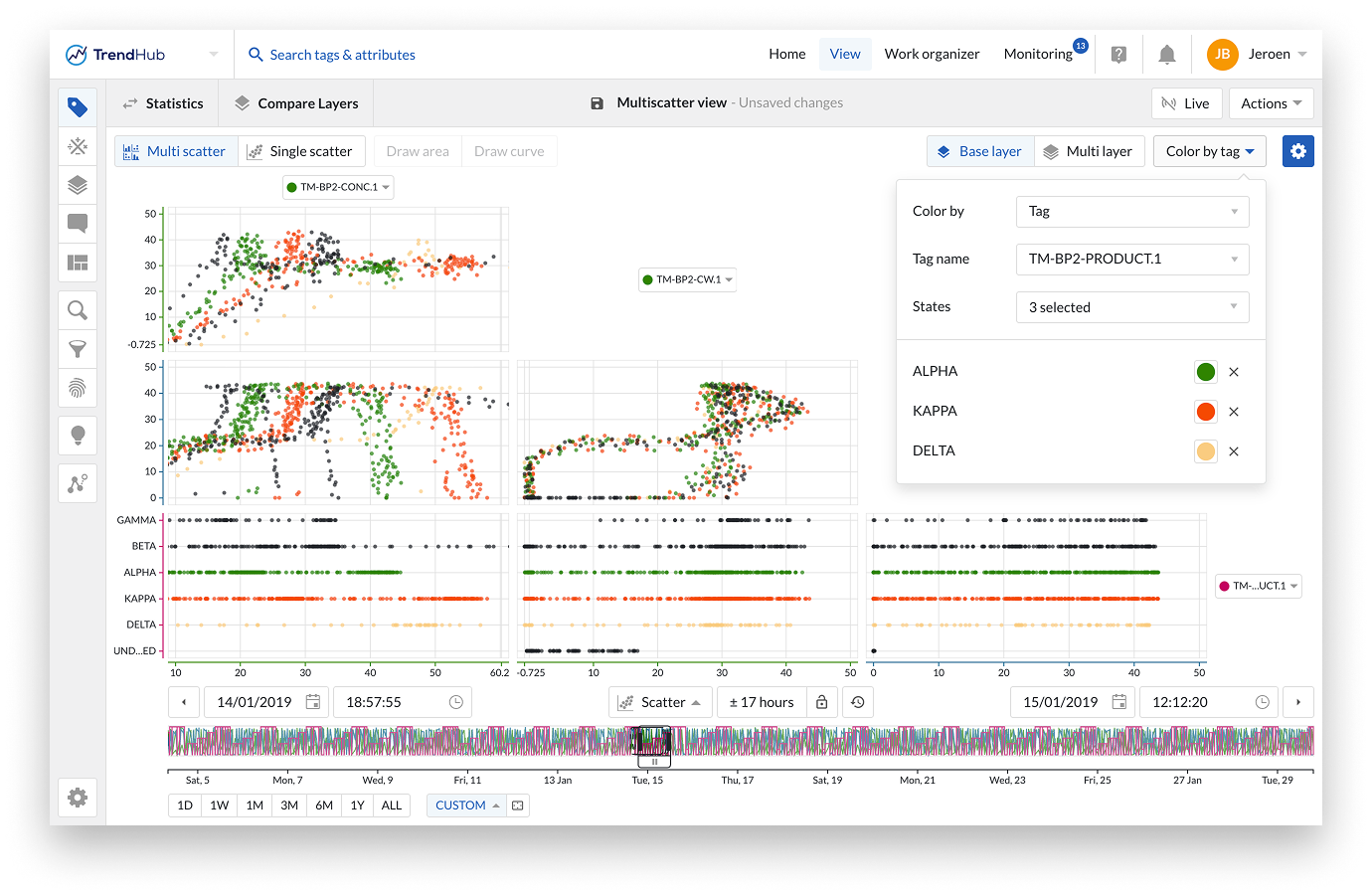
Task: Open the search magnifier in the left sidebar
Action: coord(78,310)
